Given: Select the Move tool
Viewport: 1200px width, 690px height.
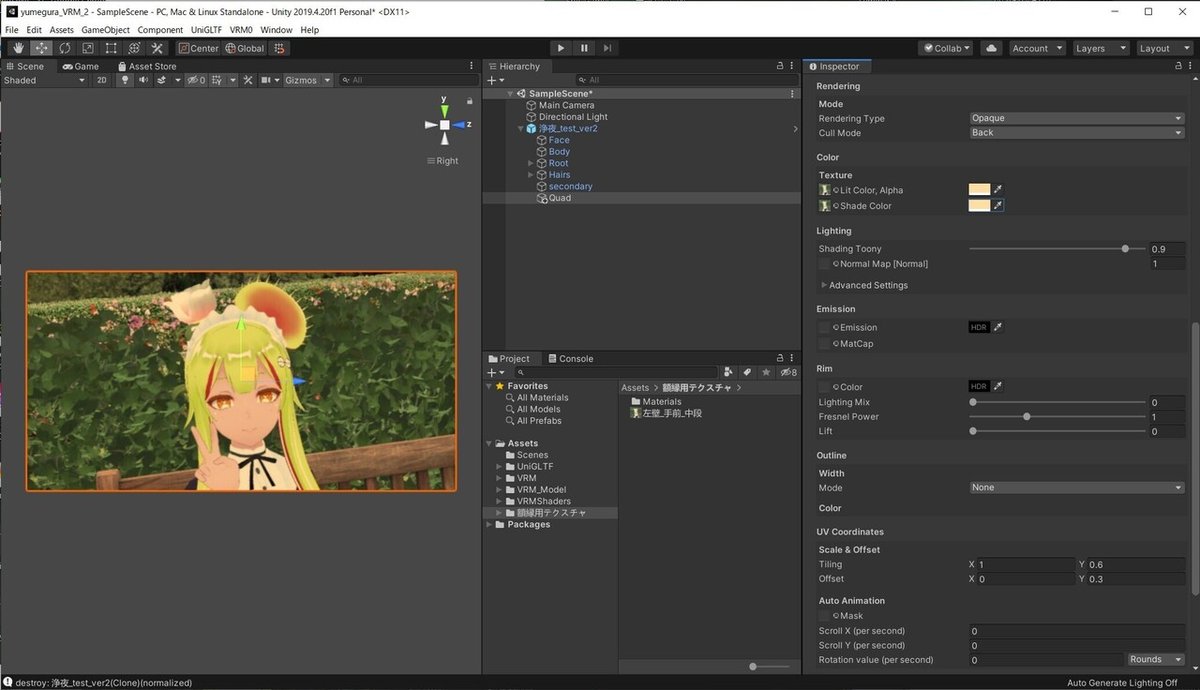Looking at the screenshot, I should (41, 48).
